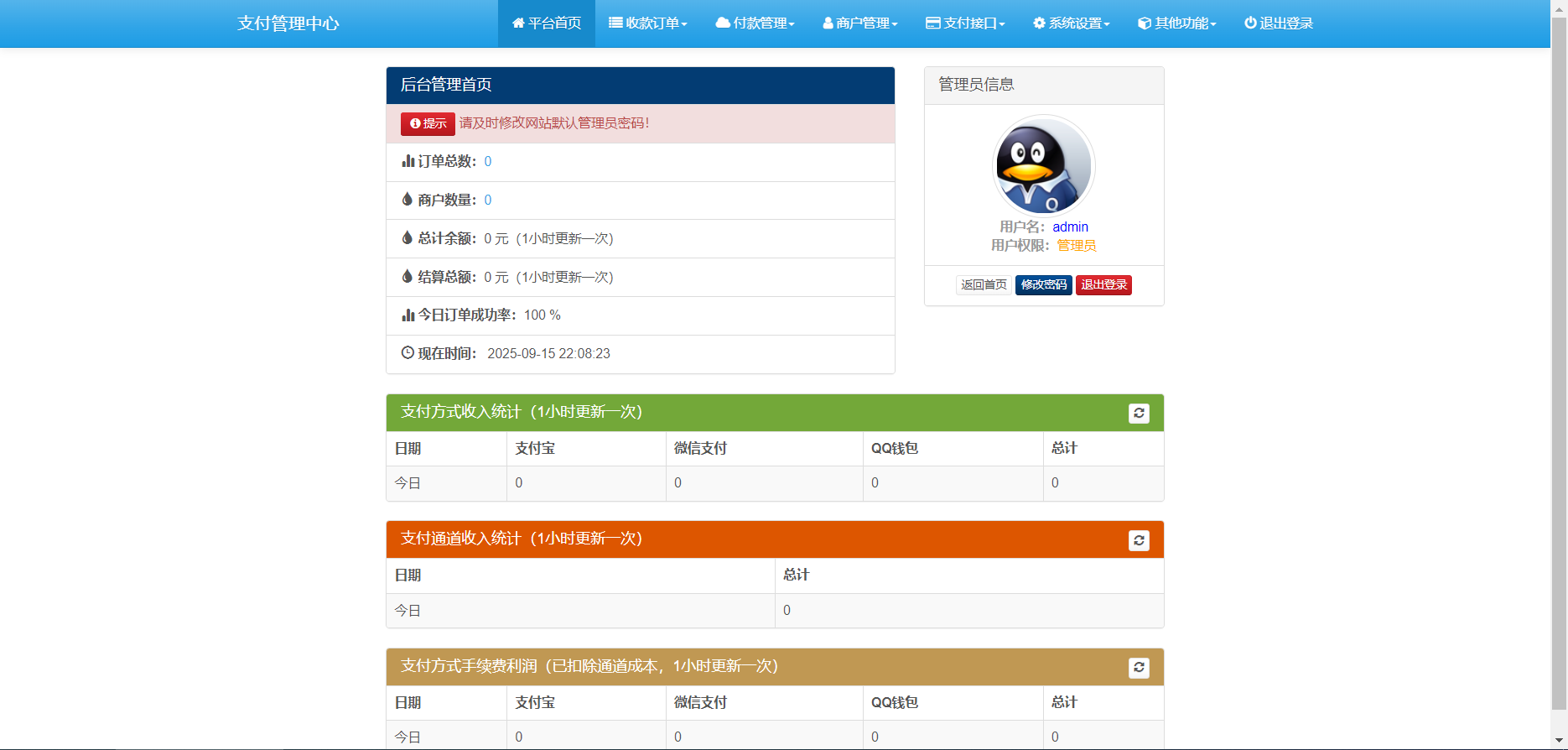Click the timestamp 2025-09-15 22:08:23
The width and height of the screenshot is (1568, 750).
point(548,354)
